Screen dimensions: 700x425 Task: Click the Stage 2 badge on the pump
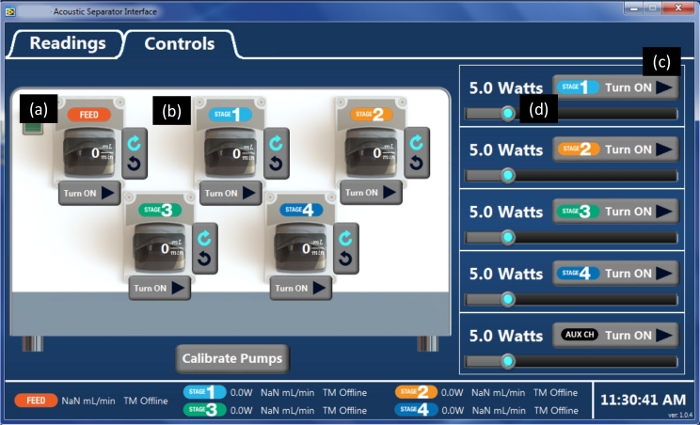371,114
